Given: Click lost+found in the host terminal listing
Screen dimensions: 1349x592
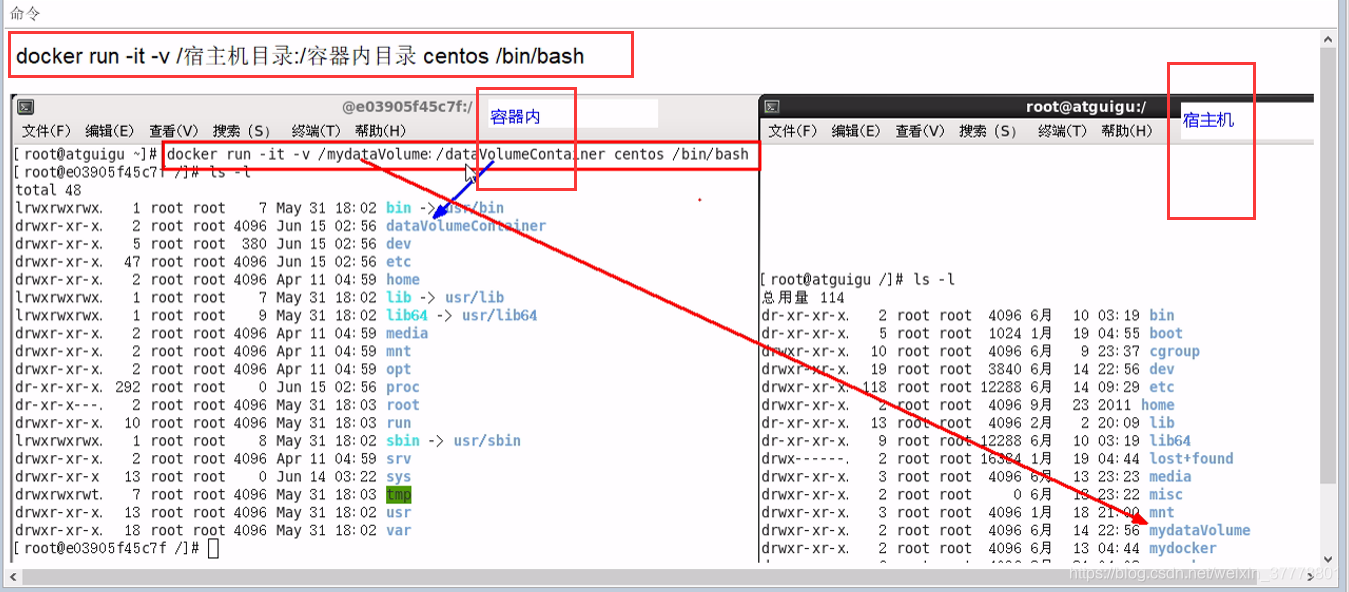Looking at the screenshot, I should click(x=1191, y=459).
